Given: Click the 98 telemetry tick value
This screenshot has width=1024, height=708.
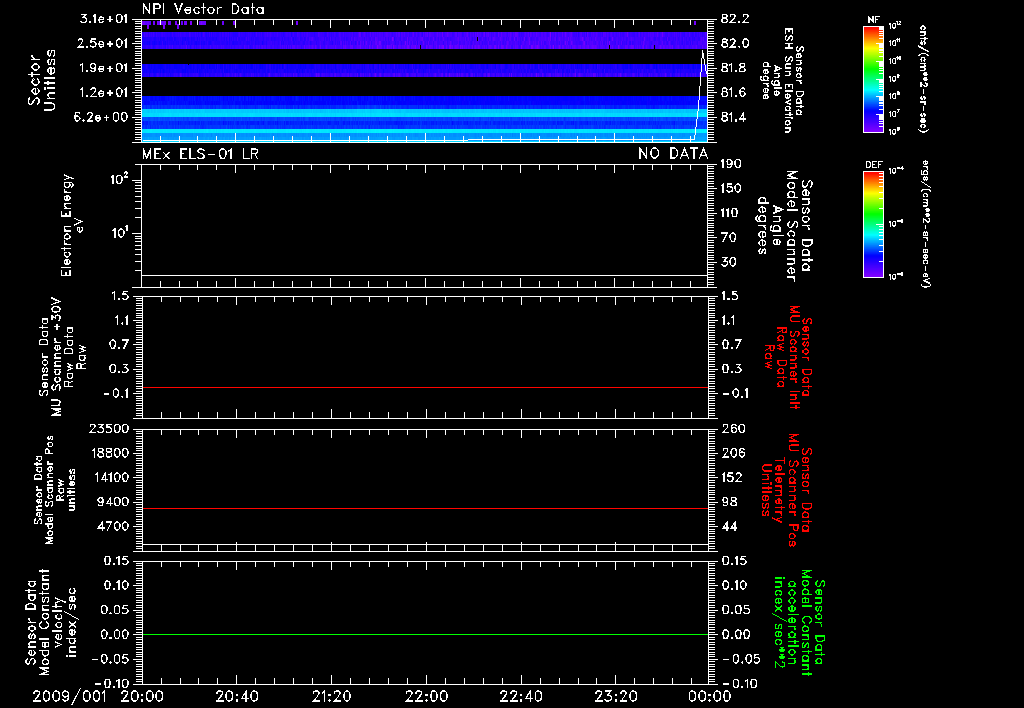Looking at the screenshot, I should [729, 502].
